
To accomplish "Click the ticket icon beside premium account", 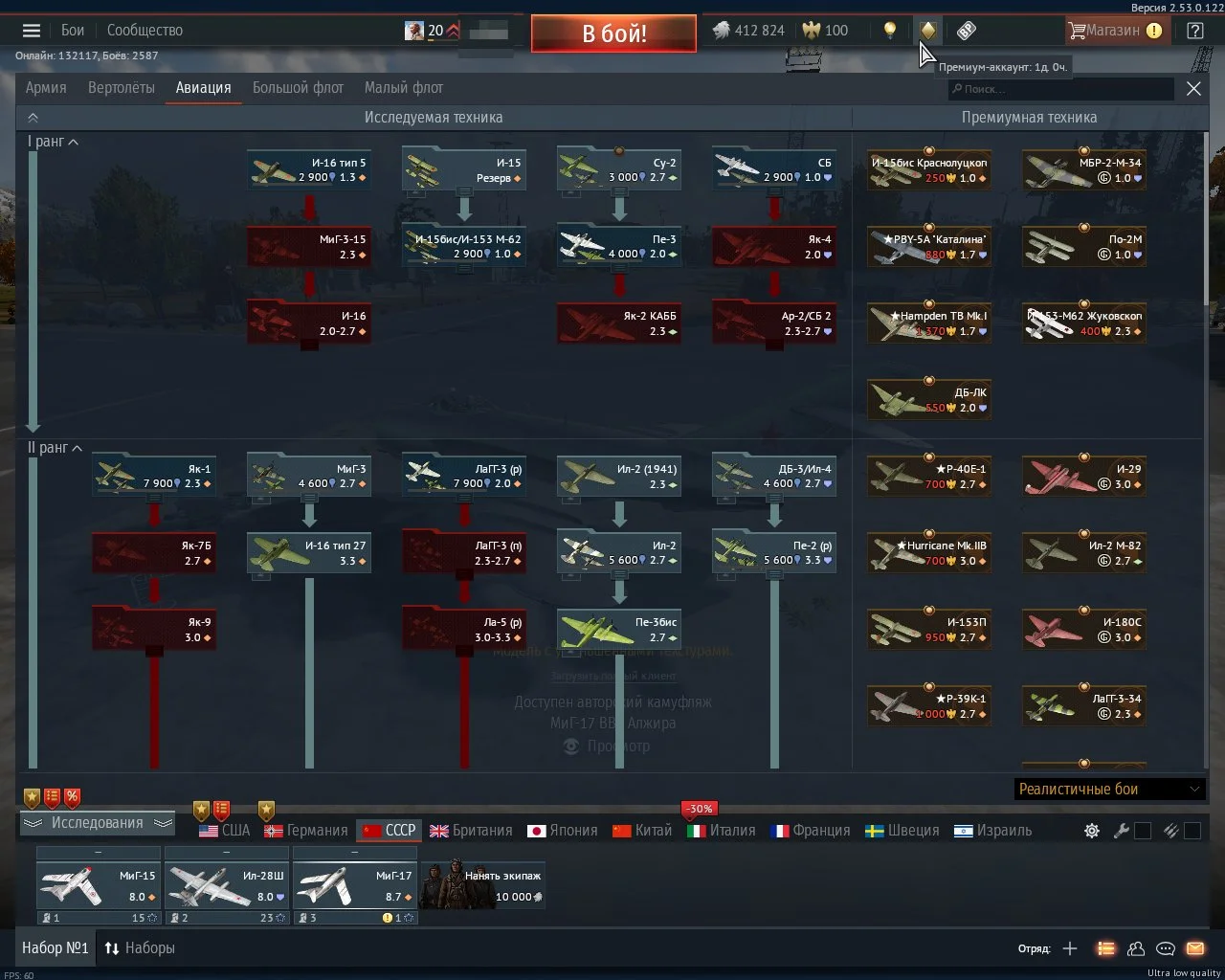I will coord(966,31).
